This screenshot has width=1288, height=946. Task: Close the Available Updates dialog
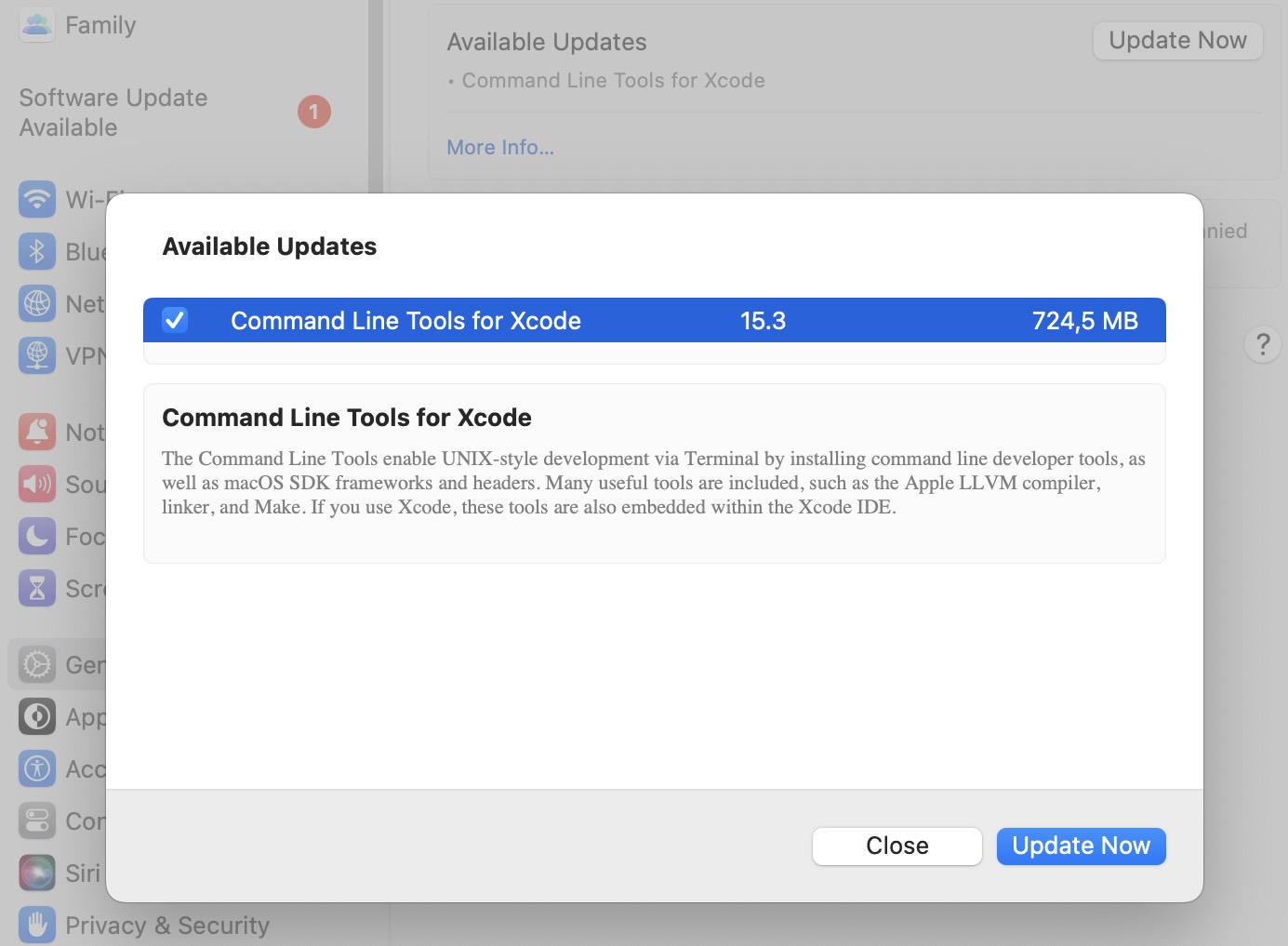point(896,846)
